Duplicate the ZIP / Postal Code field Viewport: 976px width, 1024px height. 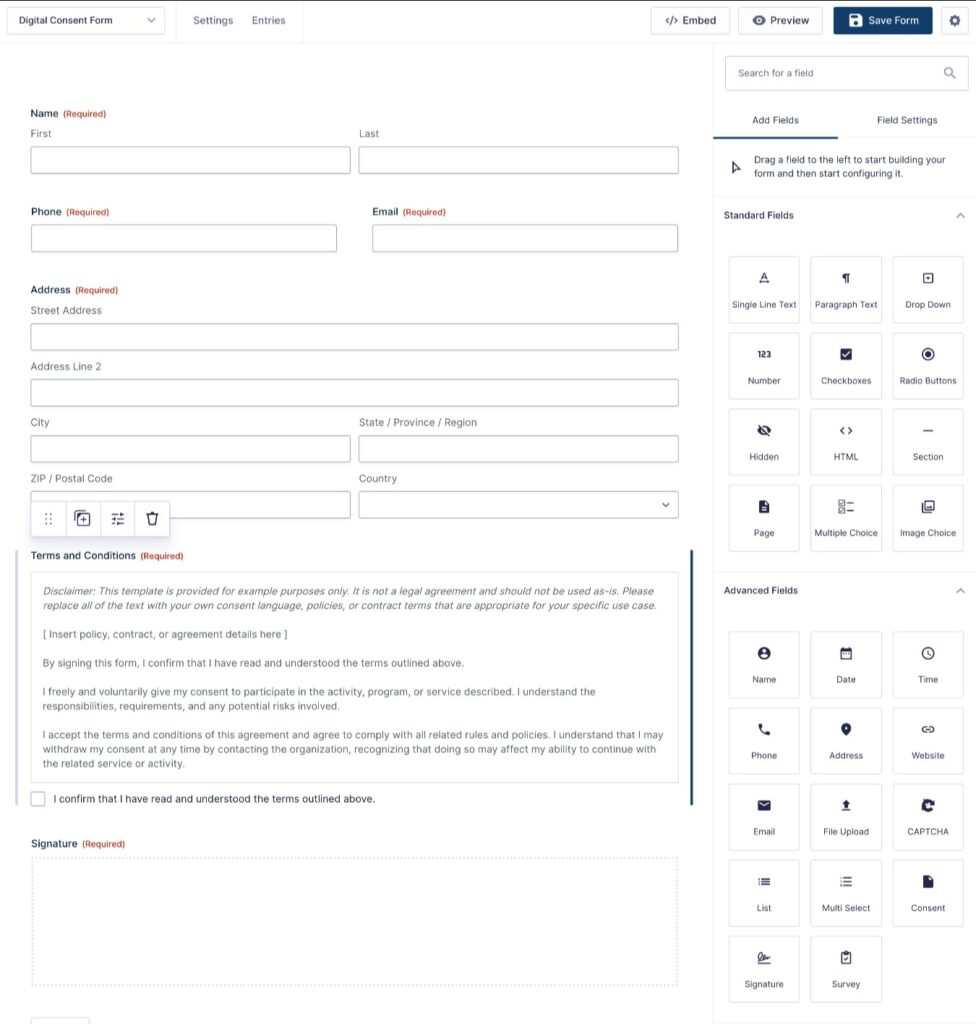[x=83, y=518]
